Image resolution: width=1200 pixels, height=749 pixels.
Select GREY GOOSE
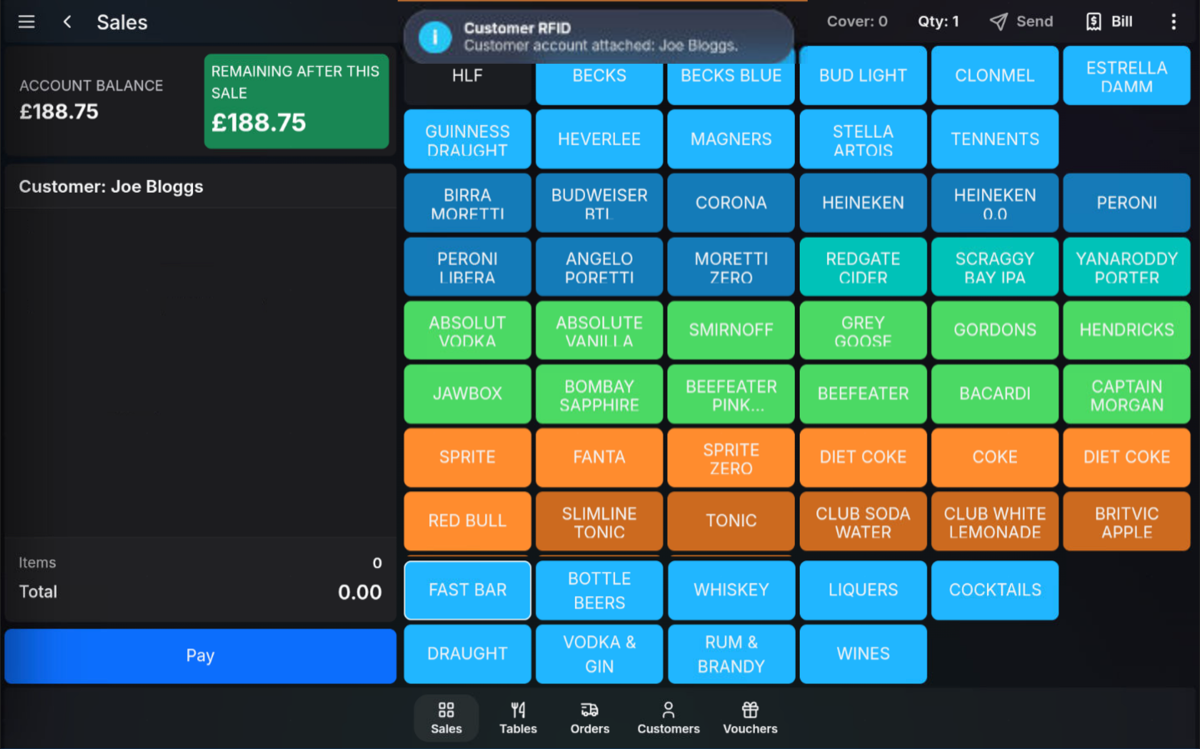pyautogui.click(x=863, y=330)
